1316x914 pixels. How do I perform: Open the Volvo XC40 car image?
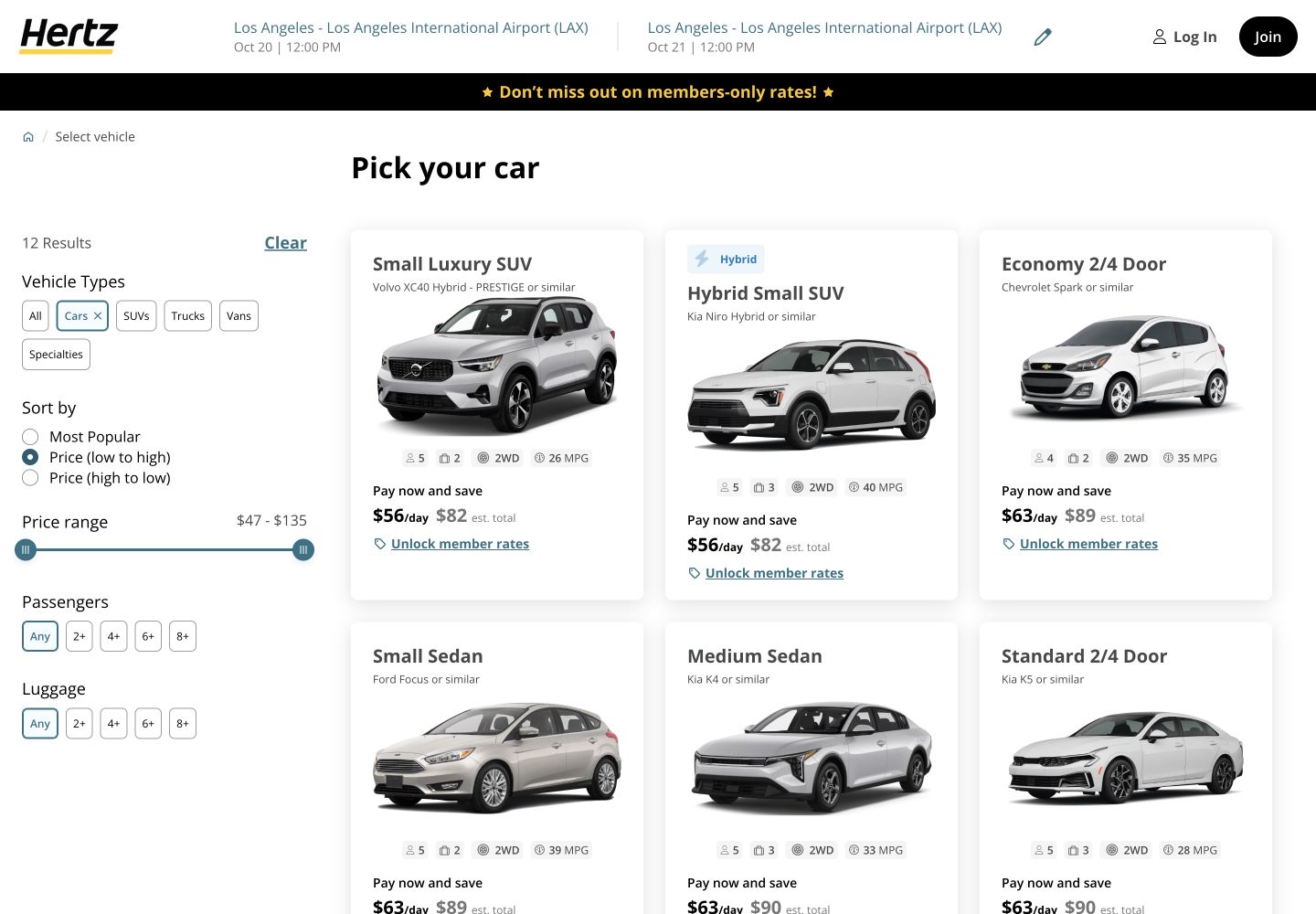[497, 366]
